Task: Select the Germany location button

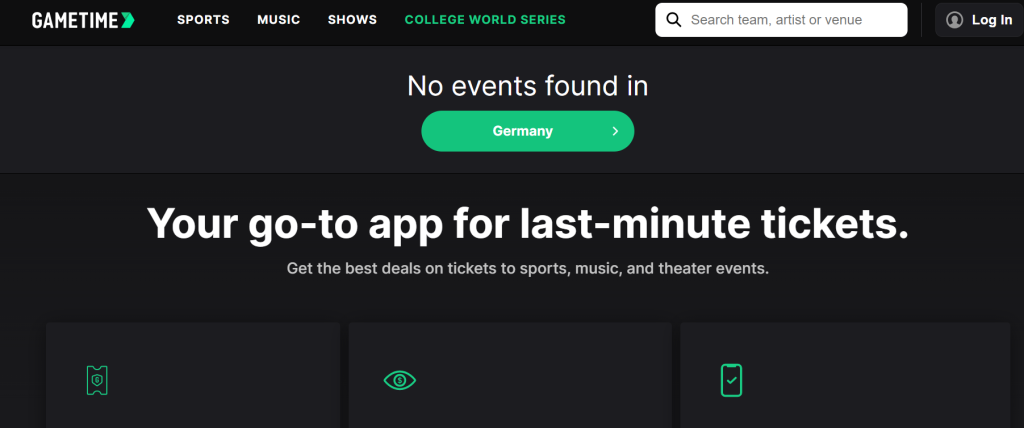Action: point(523,131)
